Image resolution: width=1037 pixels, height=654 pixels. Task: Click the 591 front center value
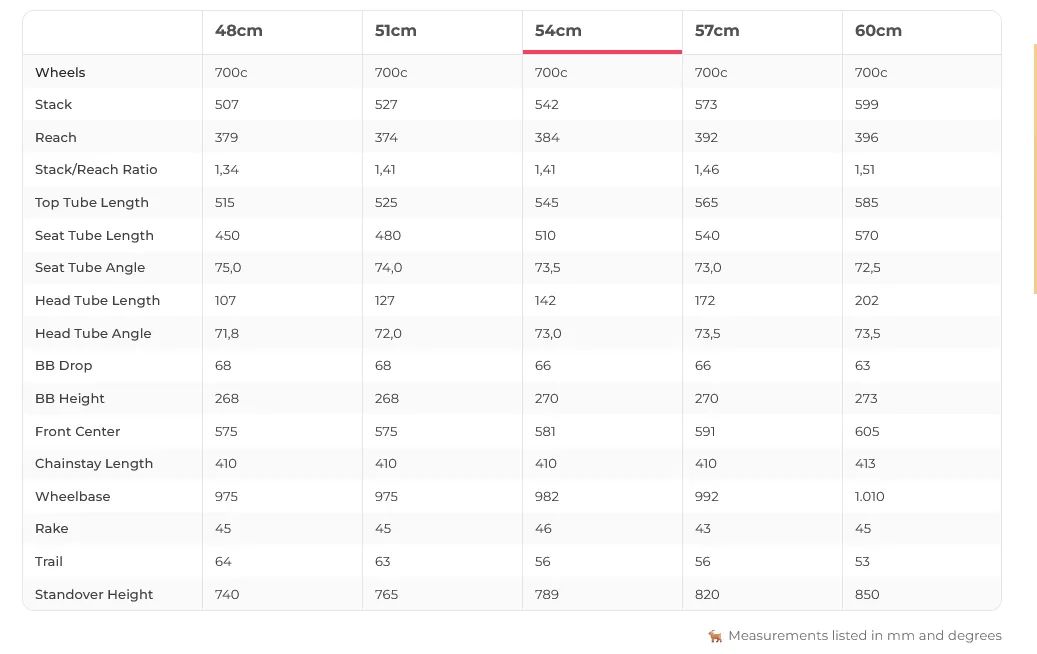click(707, 432)
